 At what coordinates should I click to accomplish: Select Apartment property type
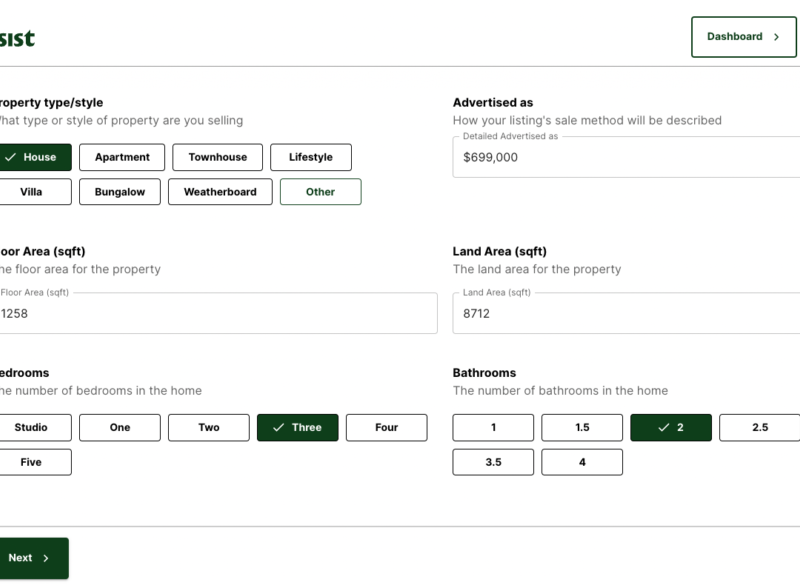(122, 157)
